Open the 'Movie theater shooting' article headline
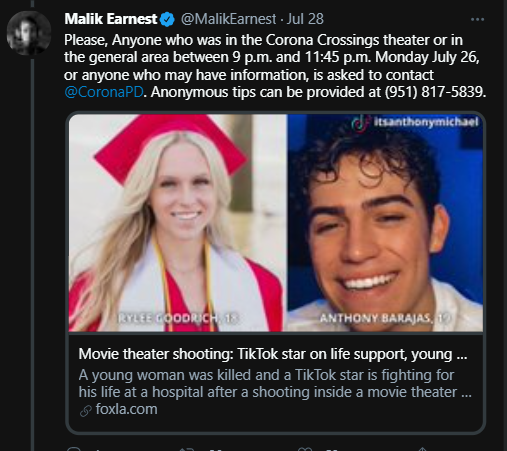Image resolution: width=507 pixels, height=451 pixels. click(273, 354)
